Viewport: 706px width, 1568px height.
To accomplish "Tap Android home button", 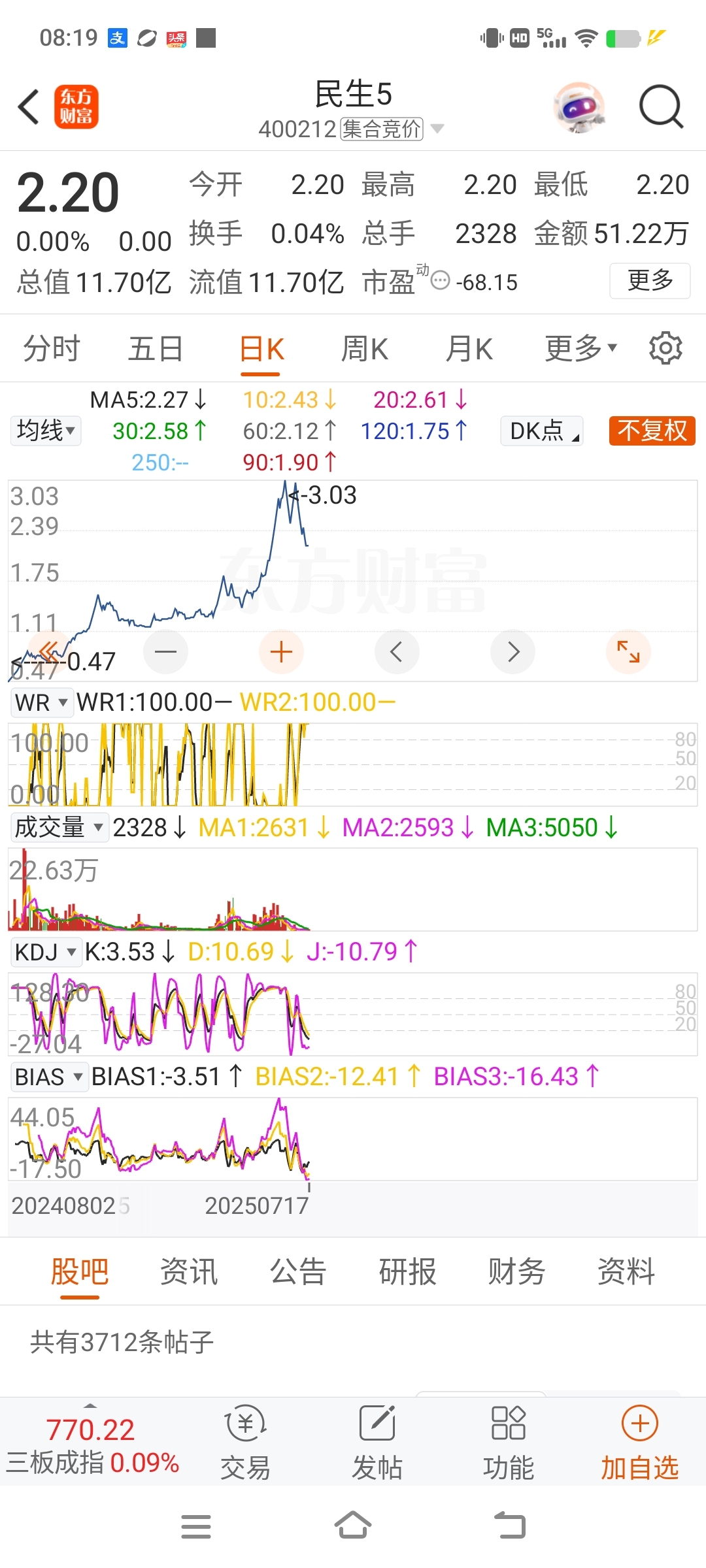I will tap(353, 1526).
